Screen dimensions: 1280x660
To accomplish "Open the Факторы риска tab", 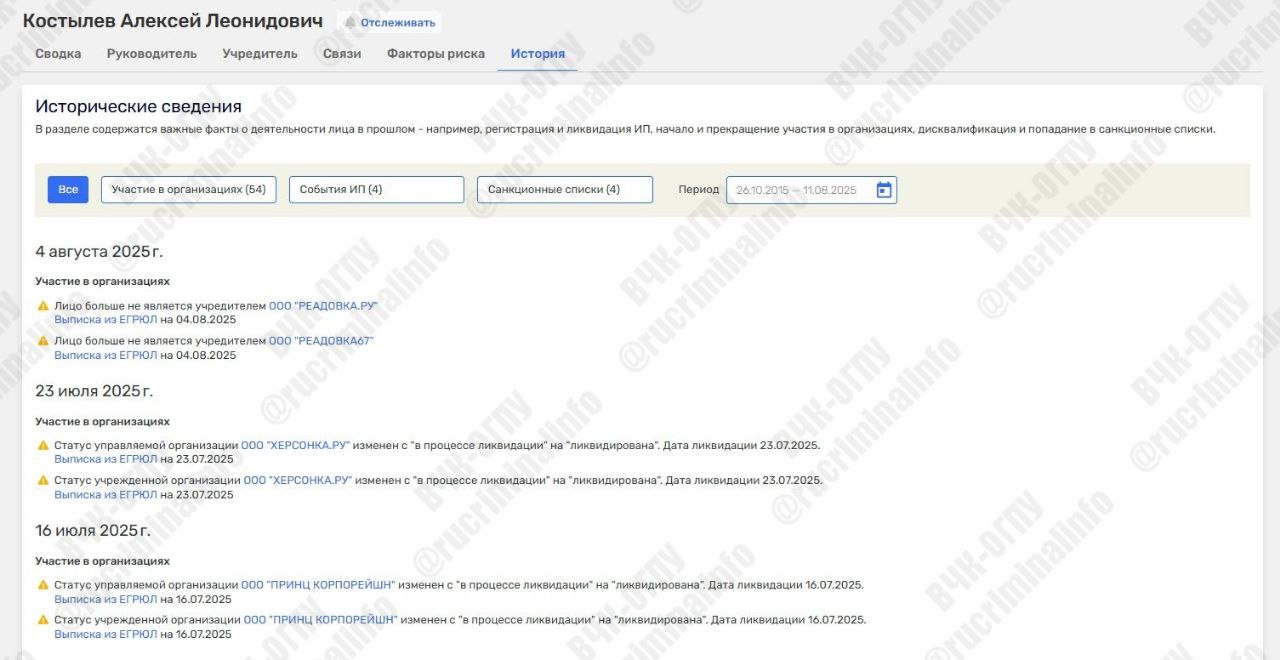I will pyautogui.click(x=436, y=54).
